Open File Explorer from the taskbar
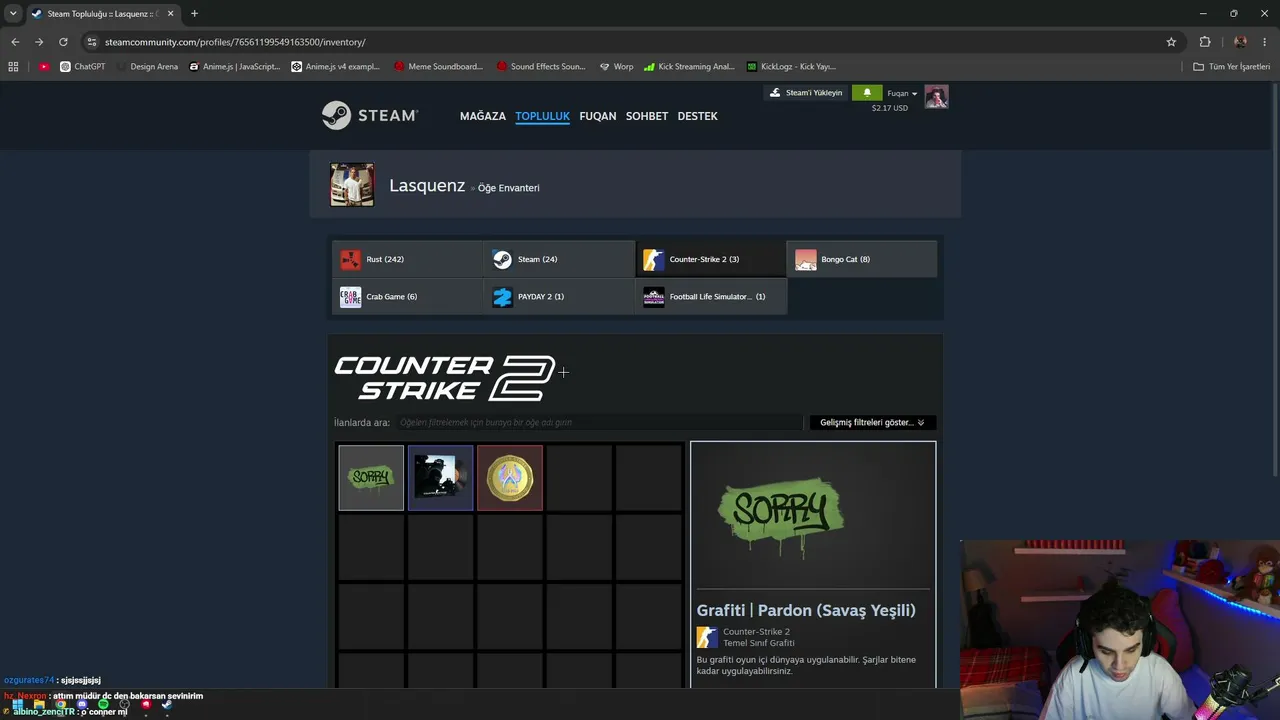 [x=39, y=705]
